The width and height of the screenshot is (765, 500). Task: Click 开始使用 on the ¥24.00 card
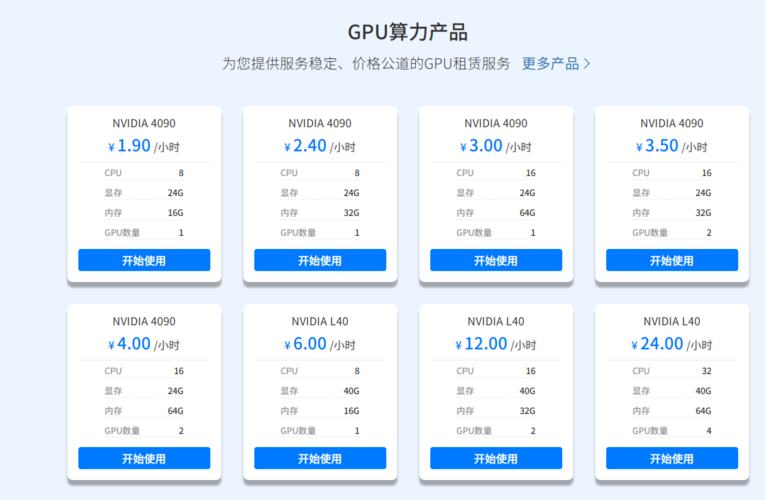coord(672,458)
